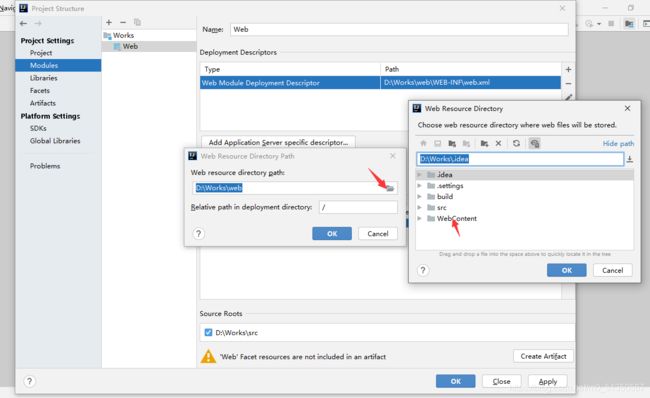The image size is (650, 398).
Task: Expand the .settings folder node
Action: pyautogui.click(x=420, y=186)
